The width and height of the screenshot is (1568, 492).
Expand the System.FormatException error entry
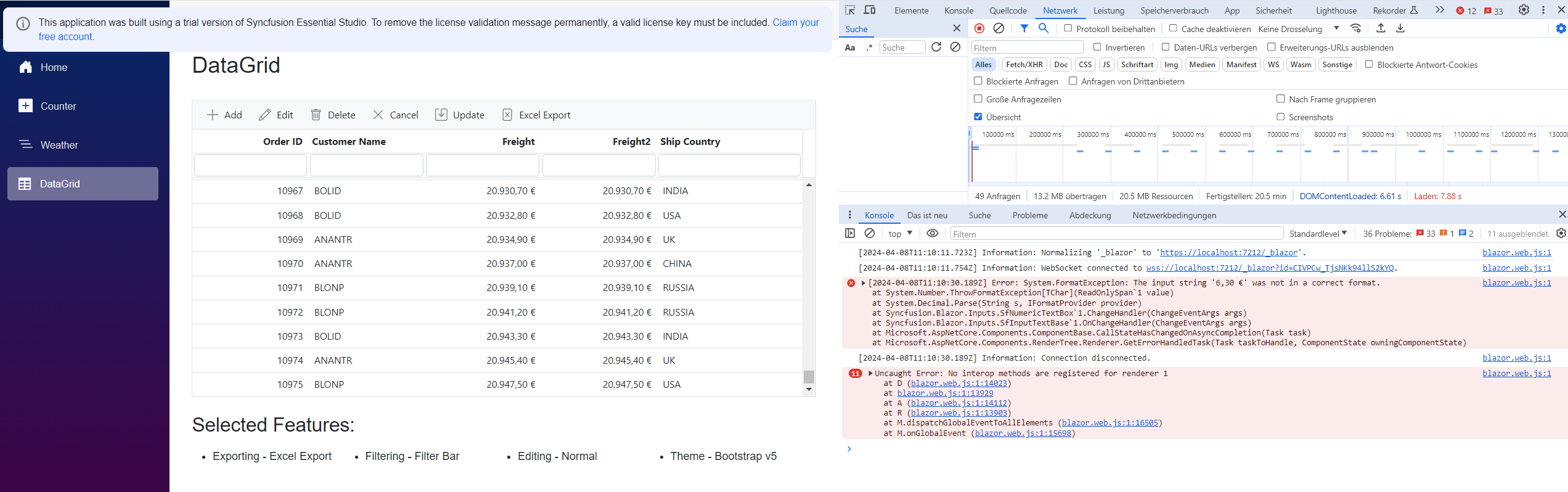pyautogui.click(x=864, y=283)
